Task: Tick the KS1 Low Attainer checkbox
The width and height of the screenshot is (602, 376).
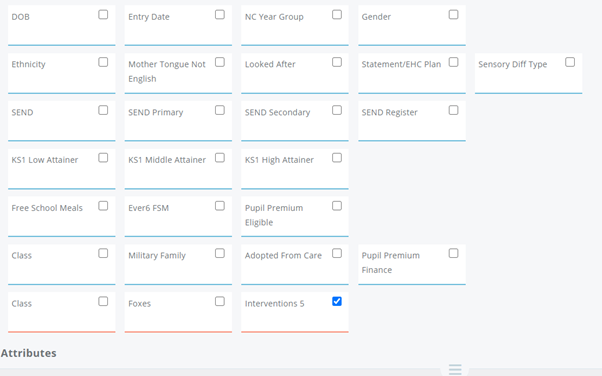Action: tap(103, 158)
